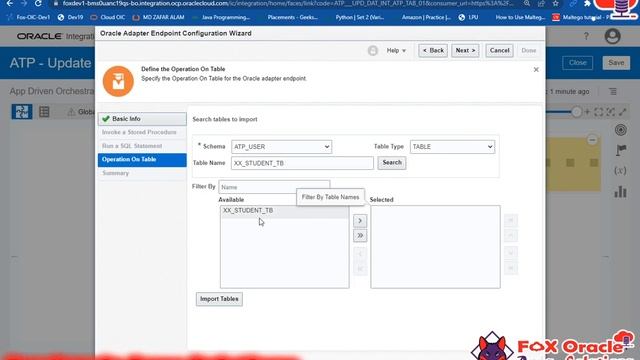Screen dimensions: 640x360
Task: Click the Import Tables button
Action: (x=219, y=299)
